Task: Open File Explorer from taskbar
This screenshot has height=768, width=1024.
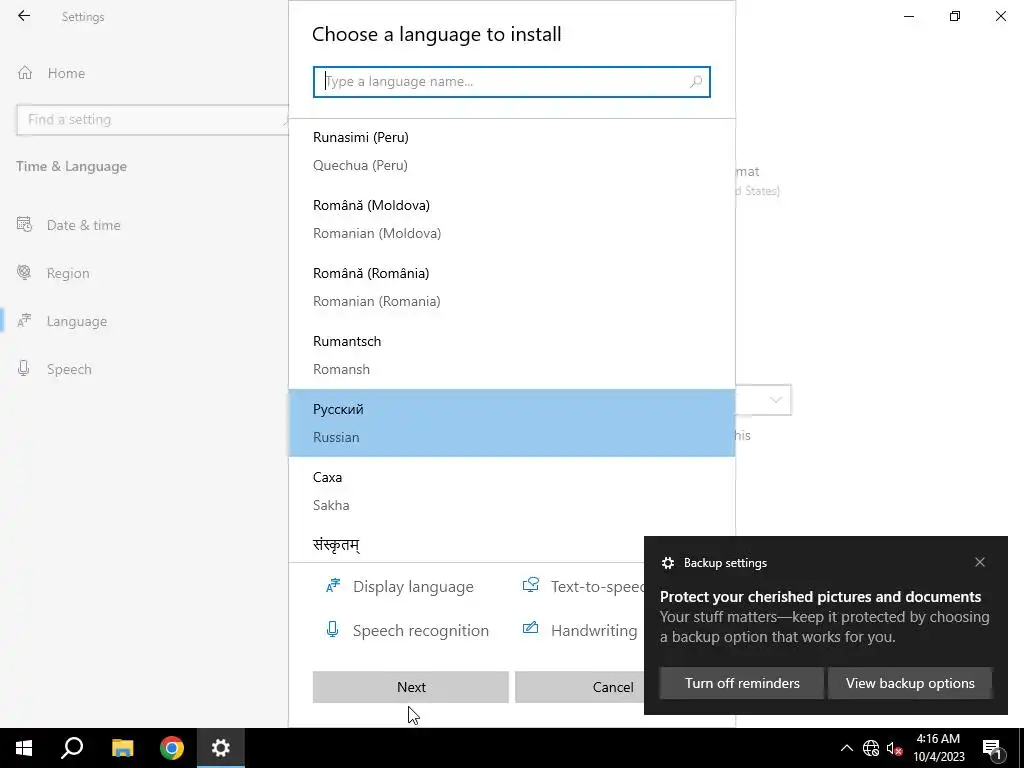Action: (122, 748)
